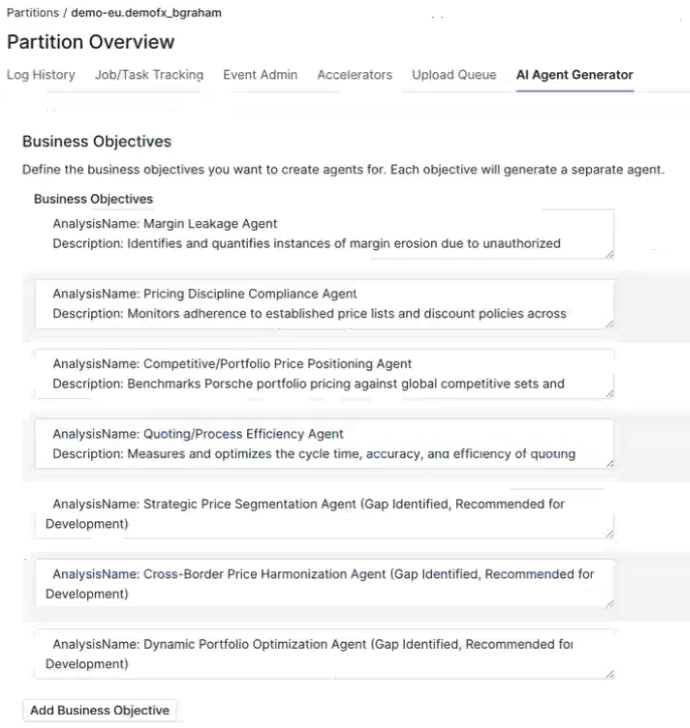Open the Event Admin tab

(260, 75)
